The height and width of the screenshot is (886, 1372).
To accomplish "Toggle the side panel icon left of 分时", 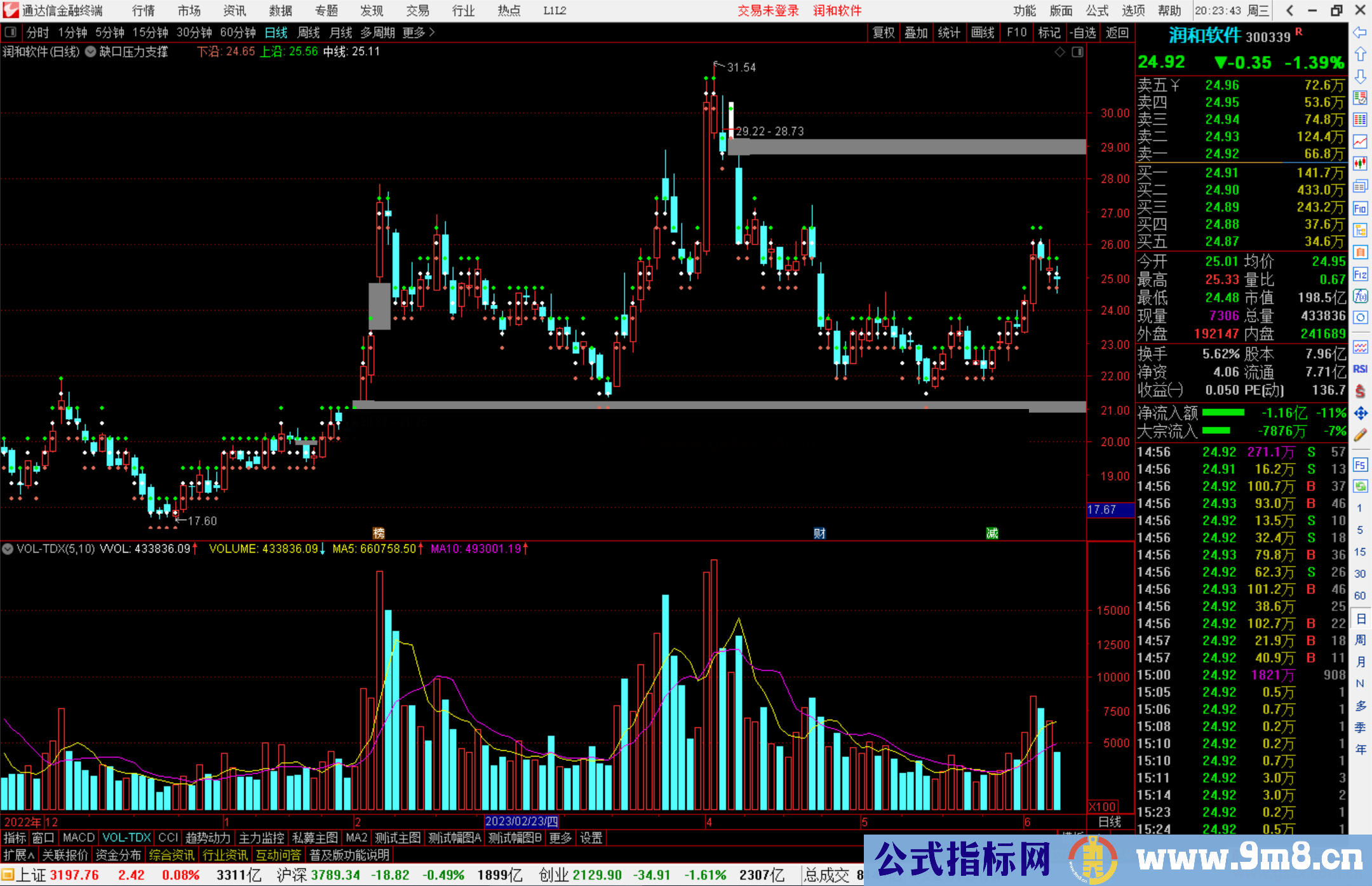I will tap(10, 32).
